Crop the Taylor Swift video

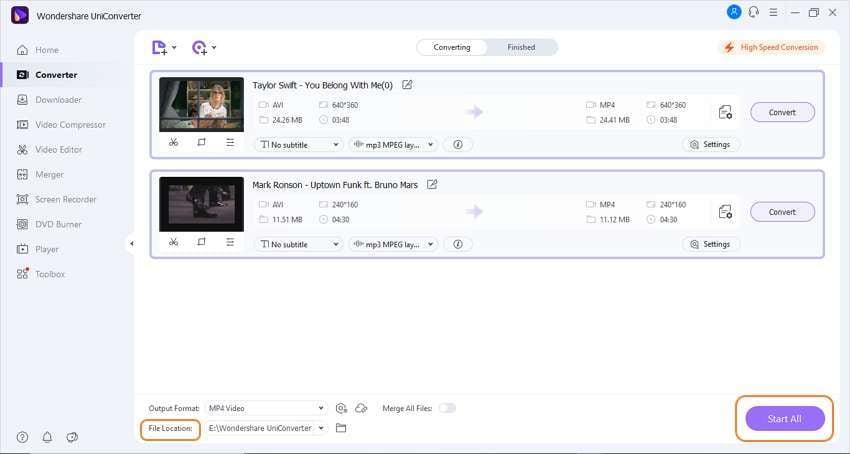(202, 142)
